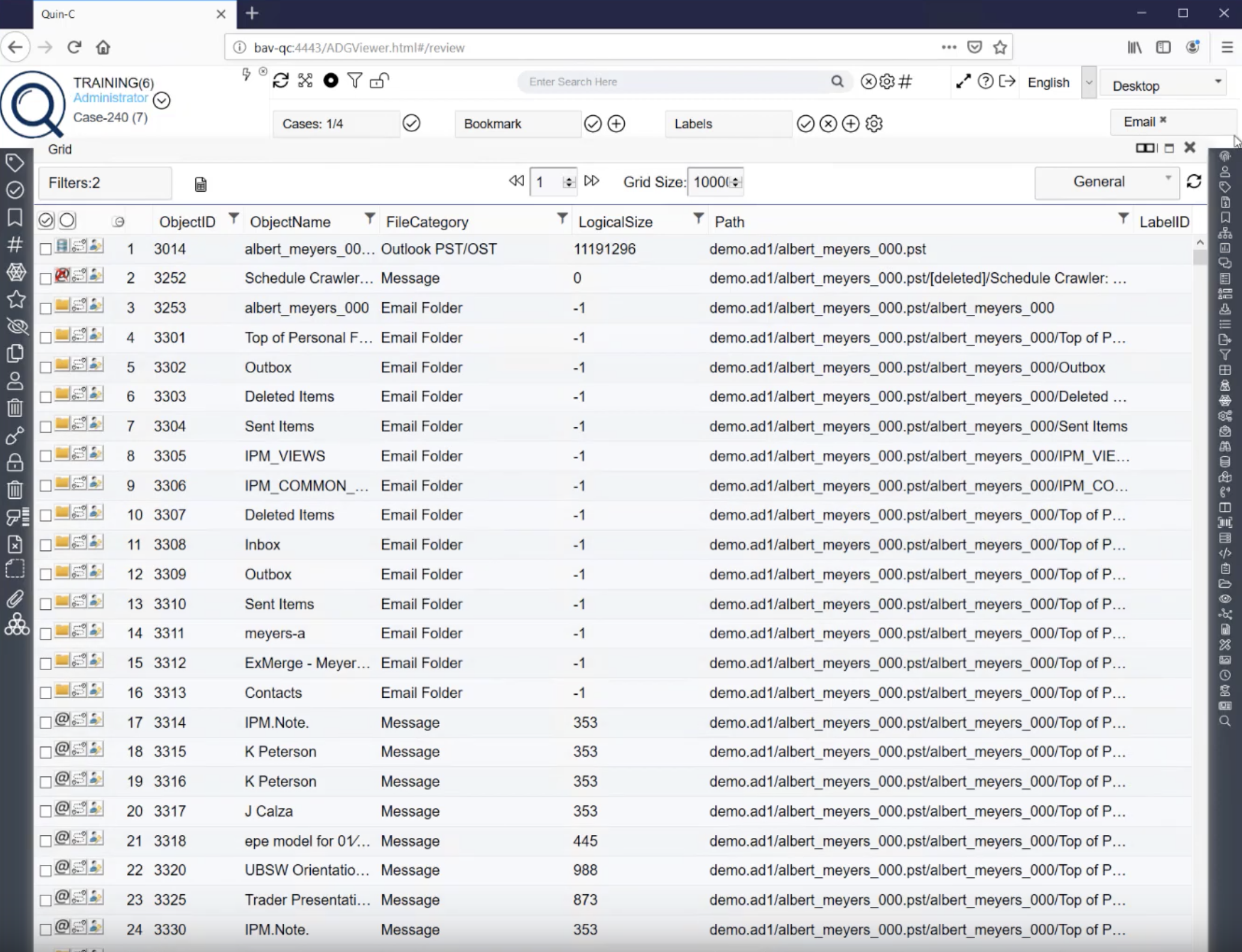Add a new bookmark with plus icon
This screenshot has width=1242, height=952.
(616, 124)
